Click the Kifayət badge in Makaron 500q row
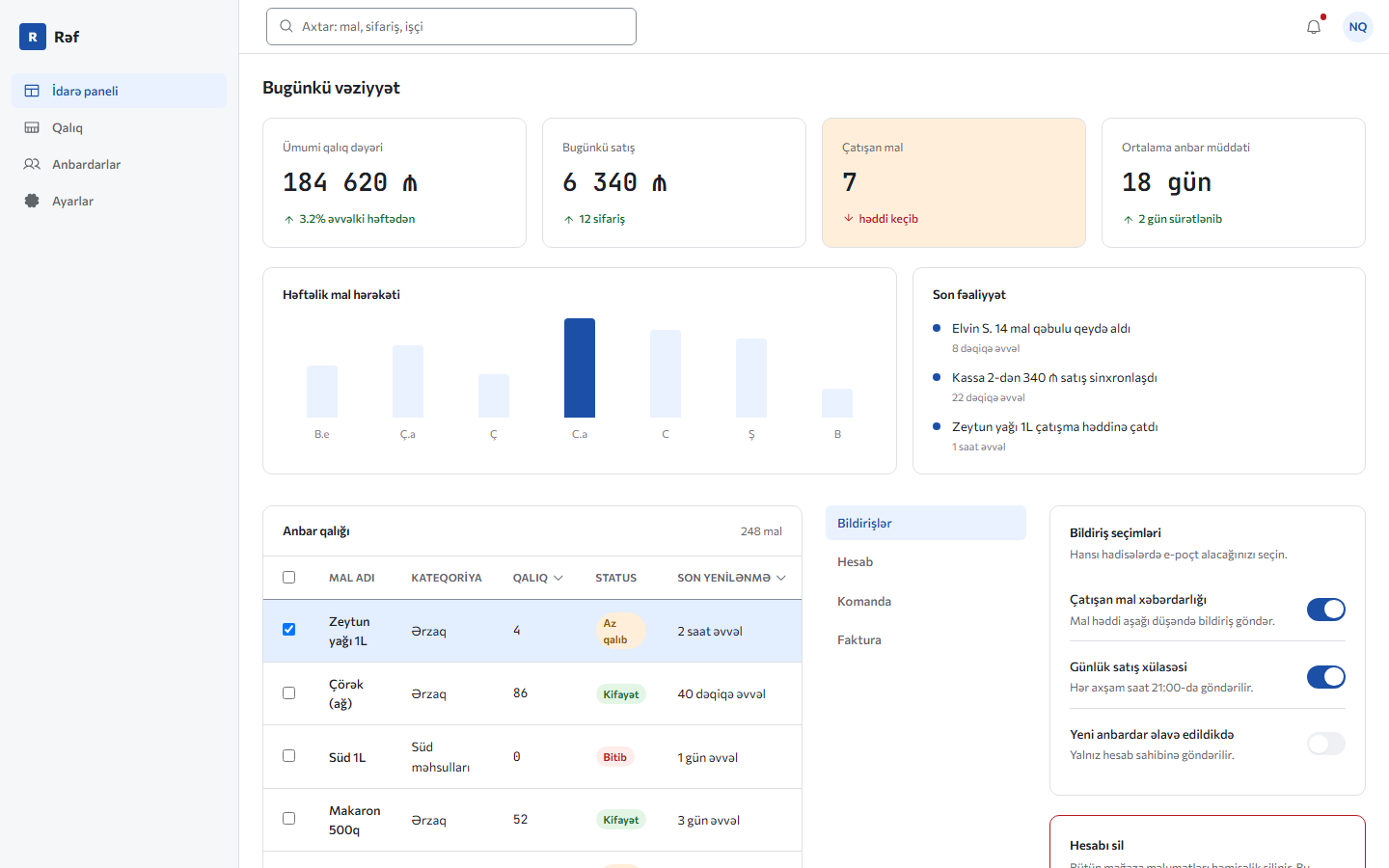This screenshot has height=868, width=1389. pos(621,820)
